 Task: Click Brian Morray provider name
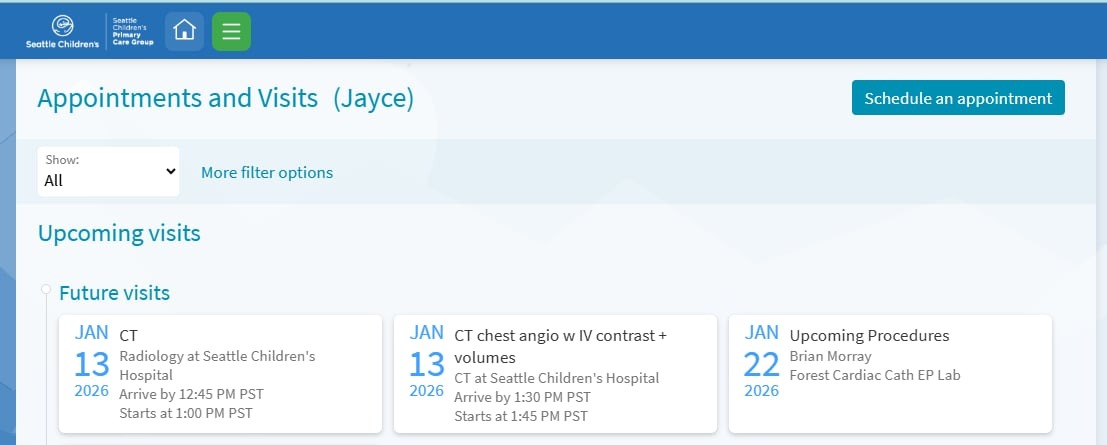coord(830,356)
